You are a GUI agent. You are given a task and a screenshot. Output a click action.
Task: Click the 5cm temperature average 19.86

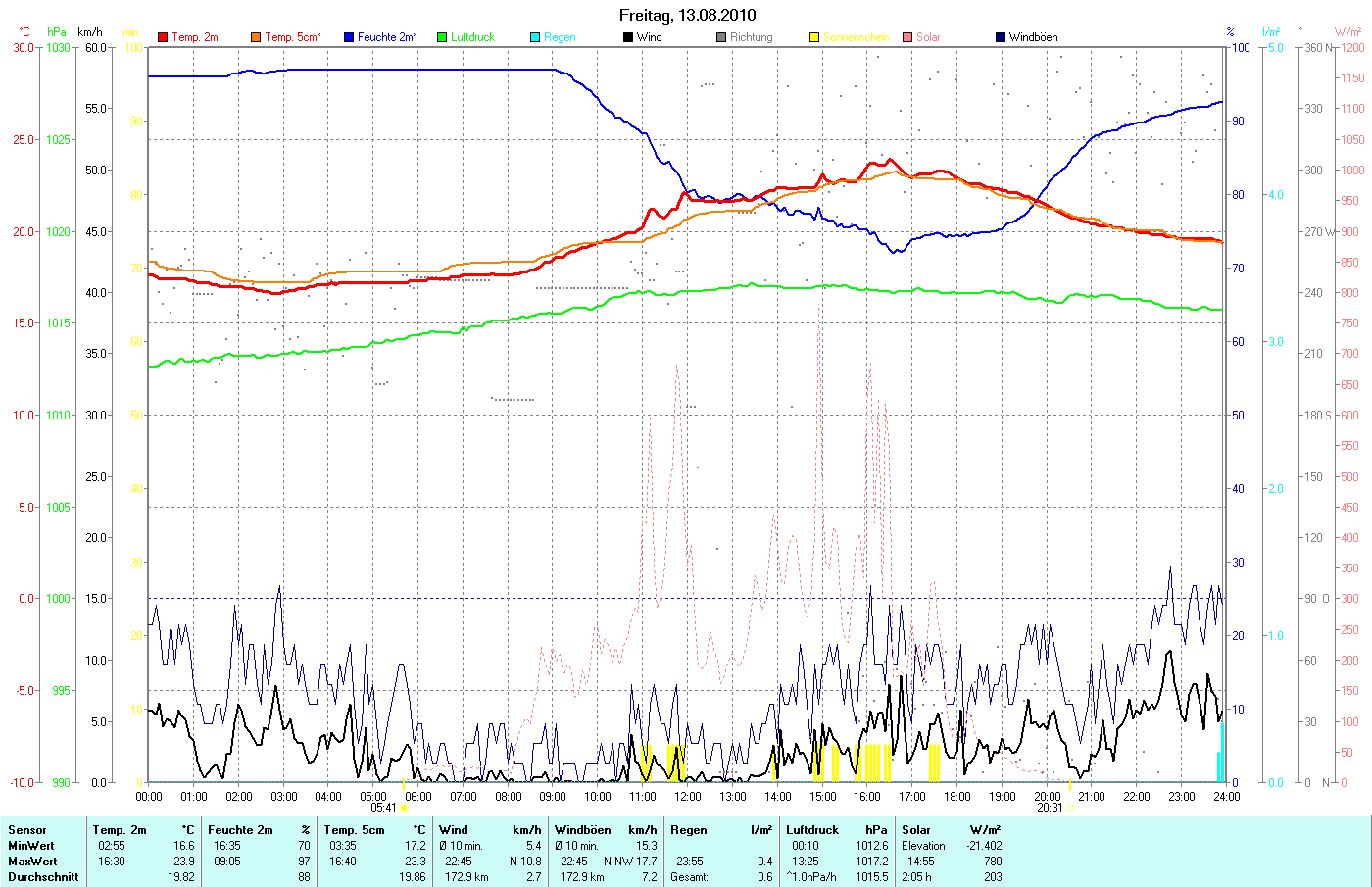pyautogui.click(x=413, y=877)
